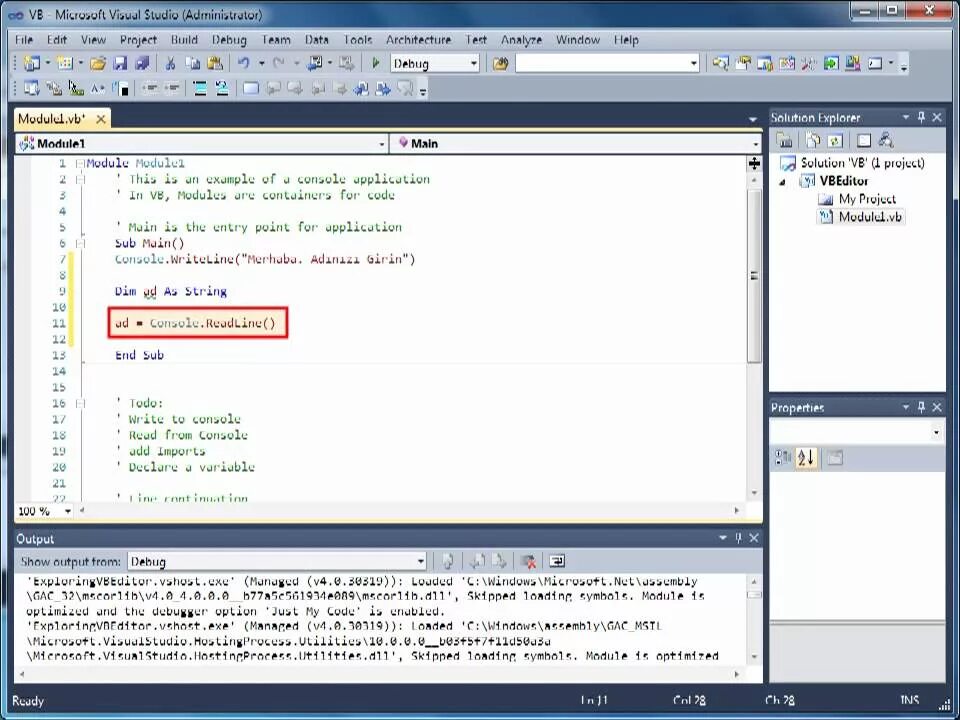Click the Save All toolbar icon

(143, 63)
